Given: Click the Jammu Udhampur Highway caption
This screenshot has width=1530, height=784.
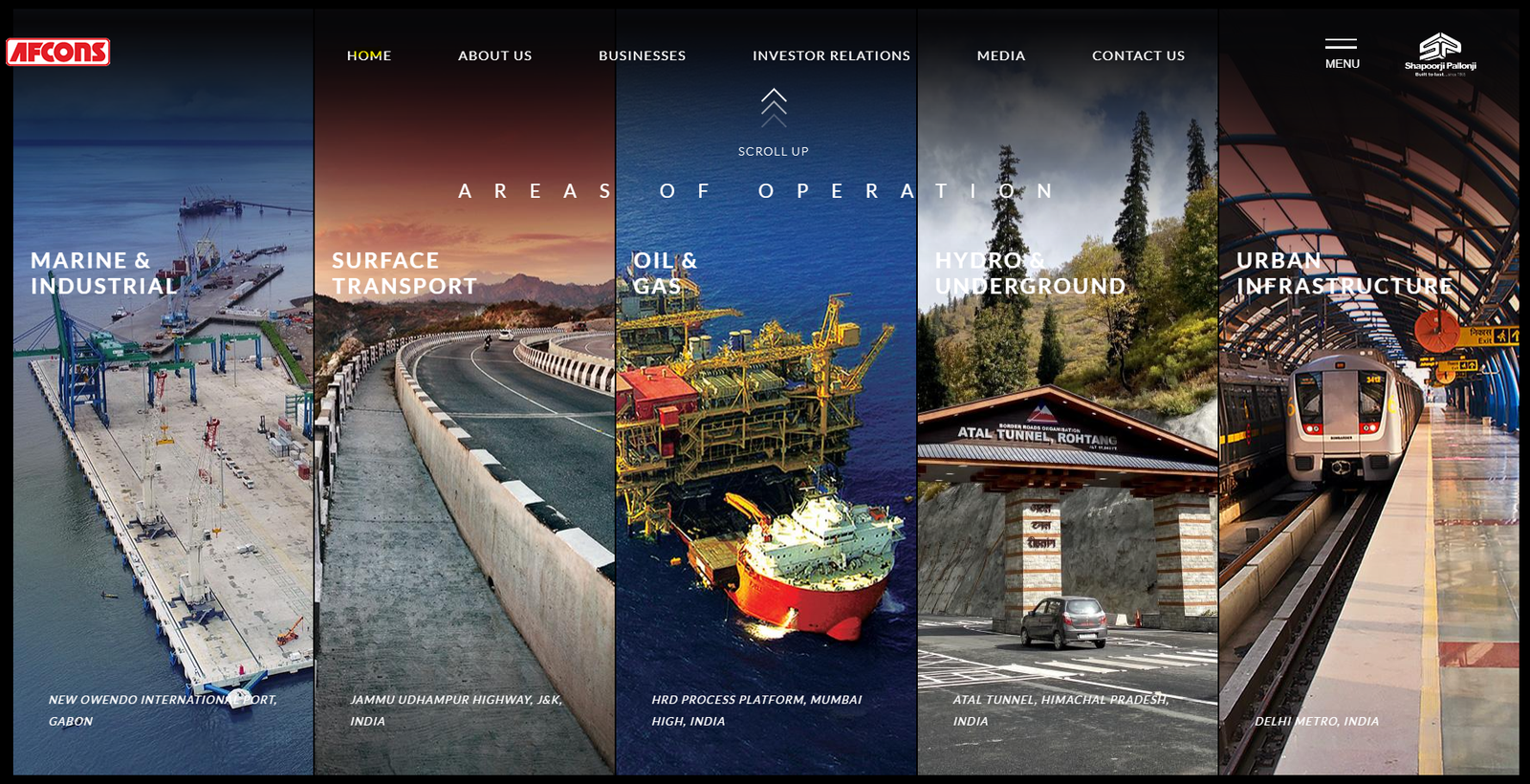Looking at the screenshot, I should point(456,710).
